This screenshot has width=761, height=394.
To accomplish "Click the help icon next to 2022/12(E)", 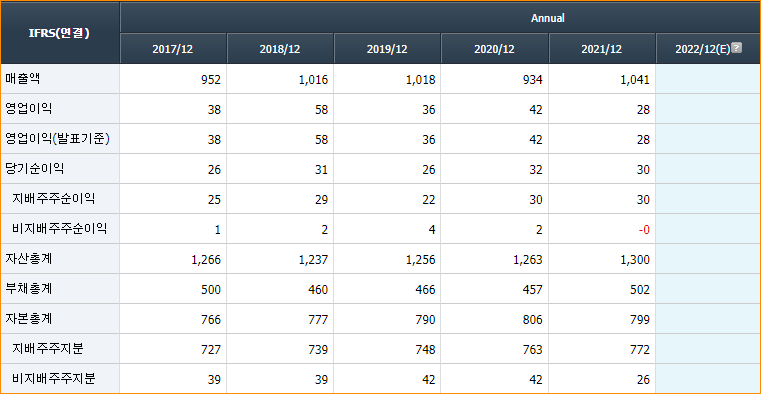I will pyautogui.click(x=737, y=48).
